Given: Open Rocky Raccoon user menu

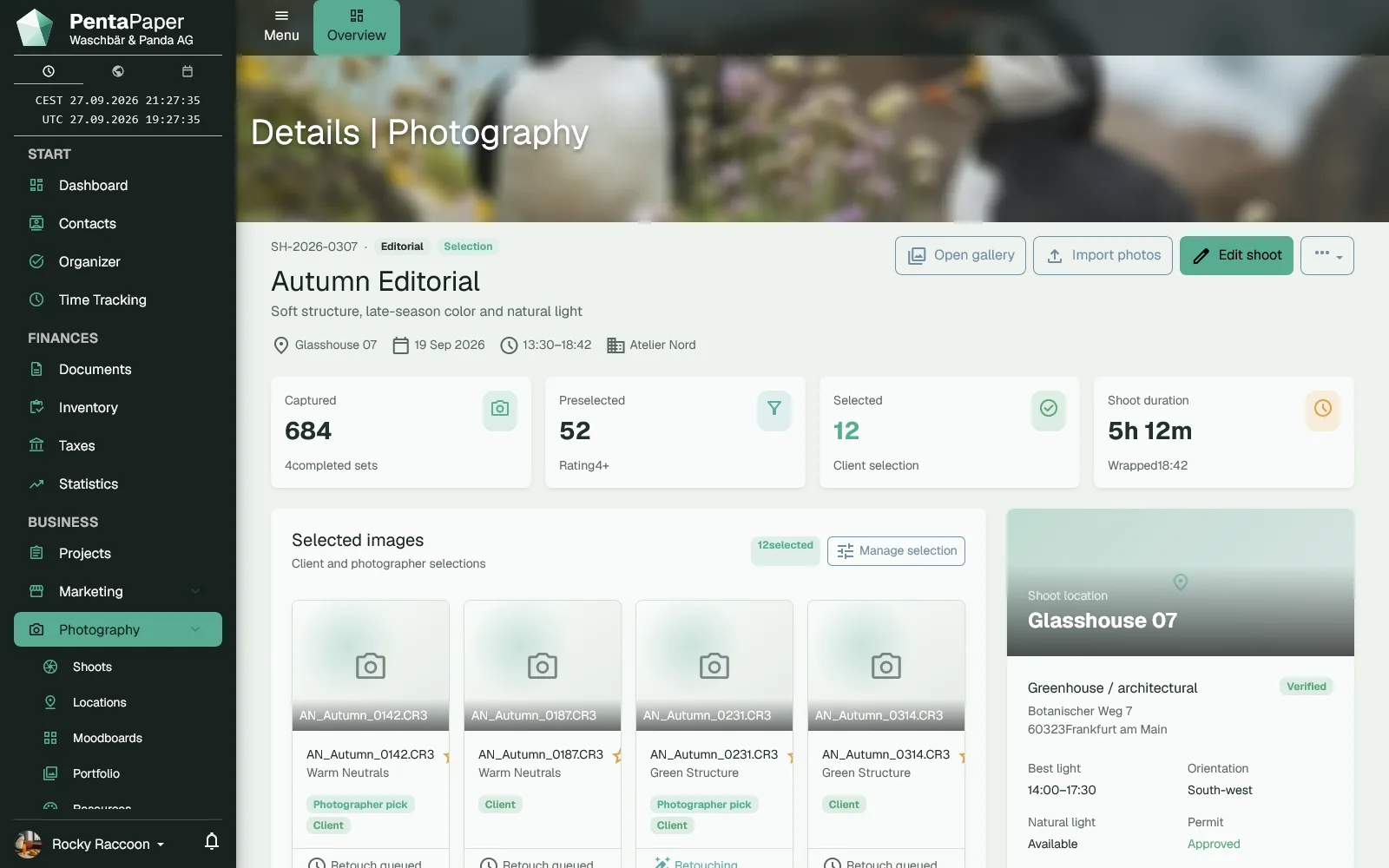Looking at the screenshot, I should pos(89,844).
